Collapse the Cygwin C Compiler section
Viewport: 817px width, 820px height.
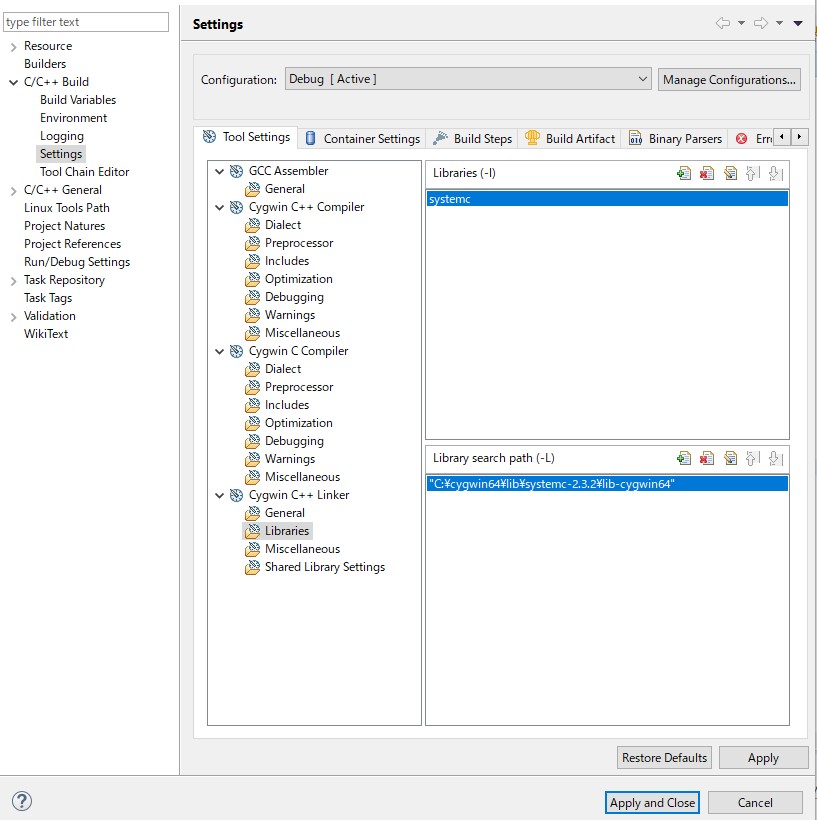pos(220,351)
